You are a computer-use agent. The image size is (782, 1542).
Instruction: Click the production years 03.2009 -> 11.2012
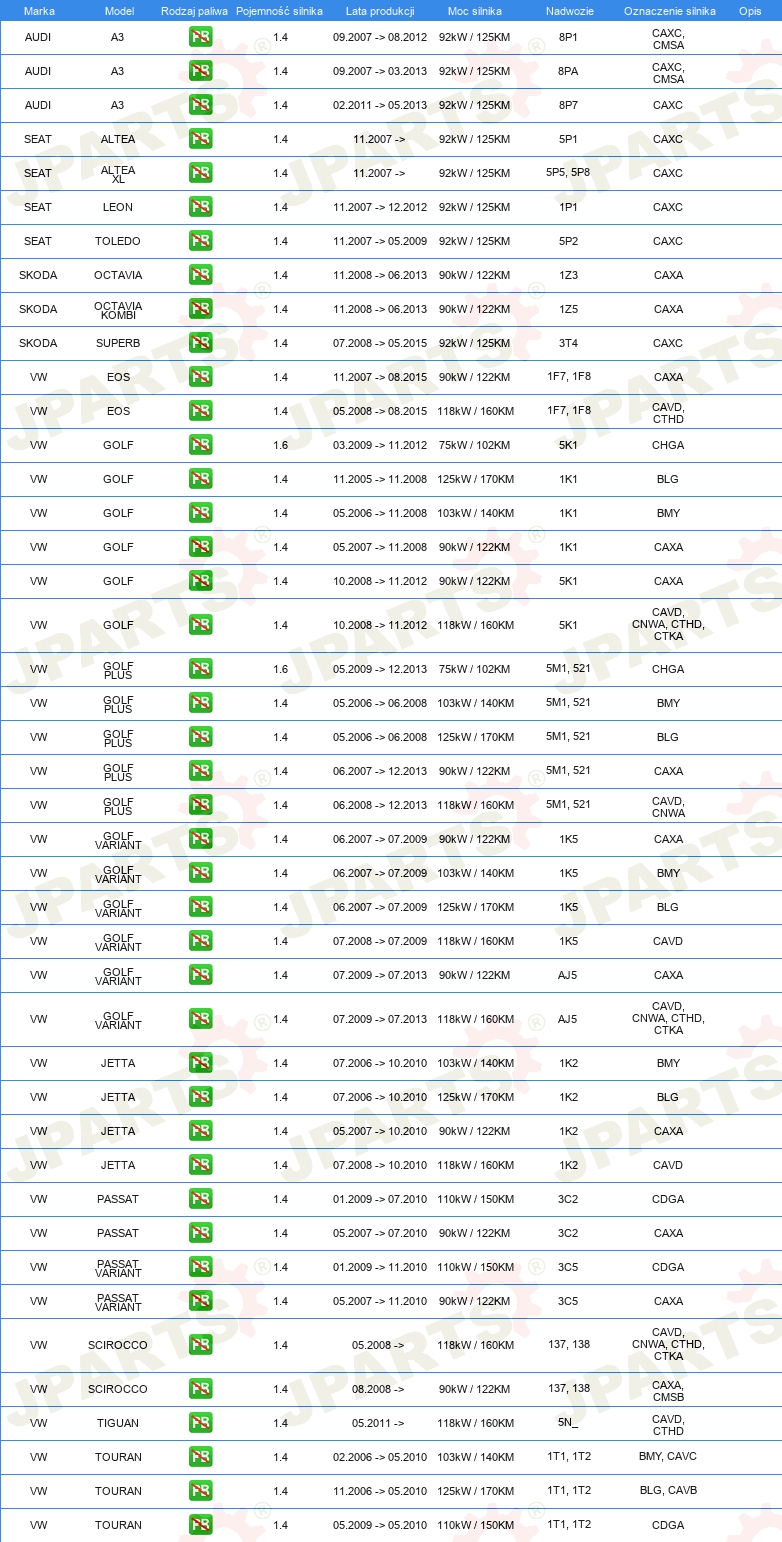click(x=380, y=445)
